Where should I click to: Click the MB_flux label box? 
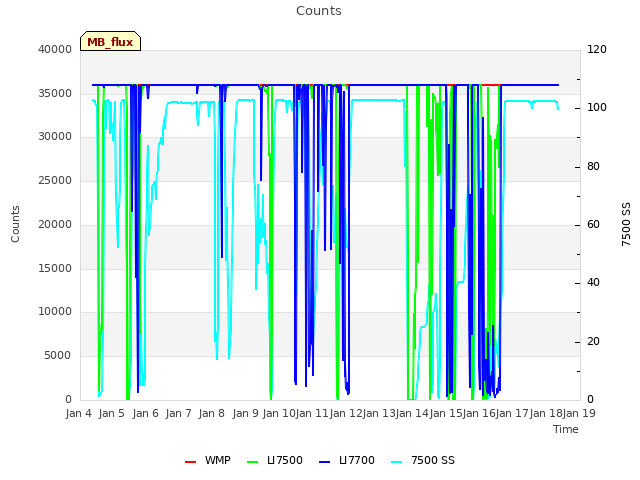[110, 41]
